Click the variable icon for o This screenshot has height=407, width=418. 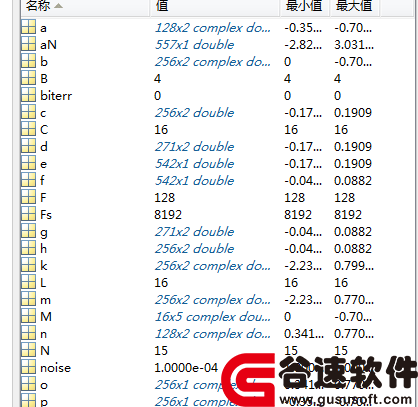click(28, 384)
